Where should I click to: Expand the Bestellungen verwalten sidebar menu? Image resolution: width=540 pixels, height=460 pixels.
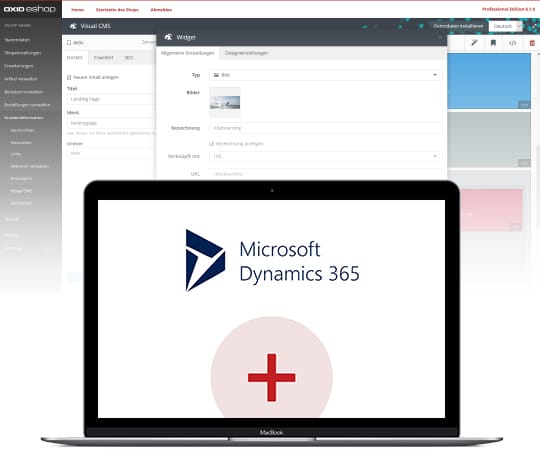pyautogui.click(x=27, y=105)
